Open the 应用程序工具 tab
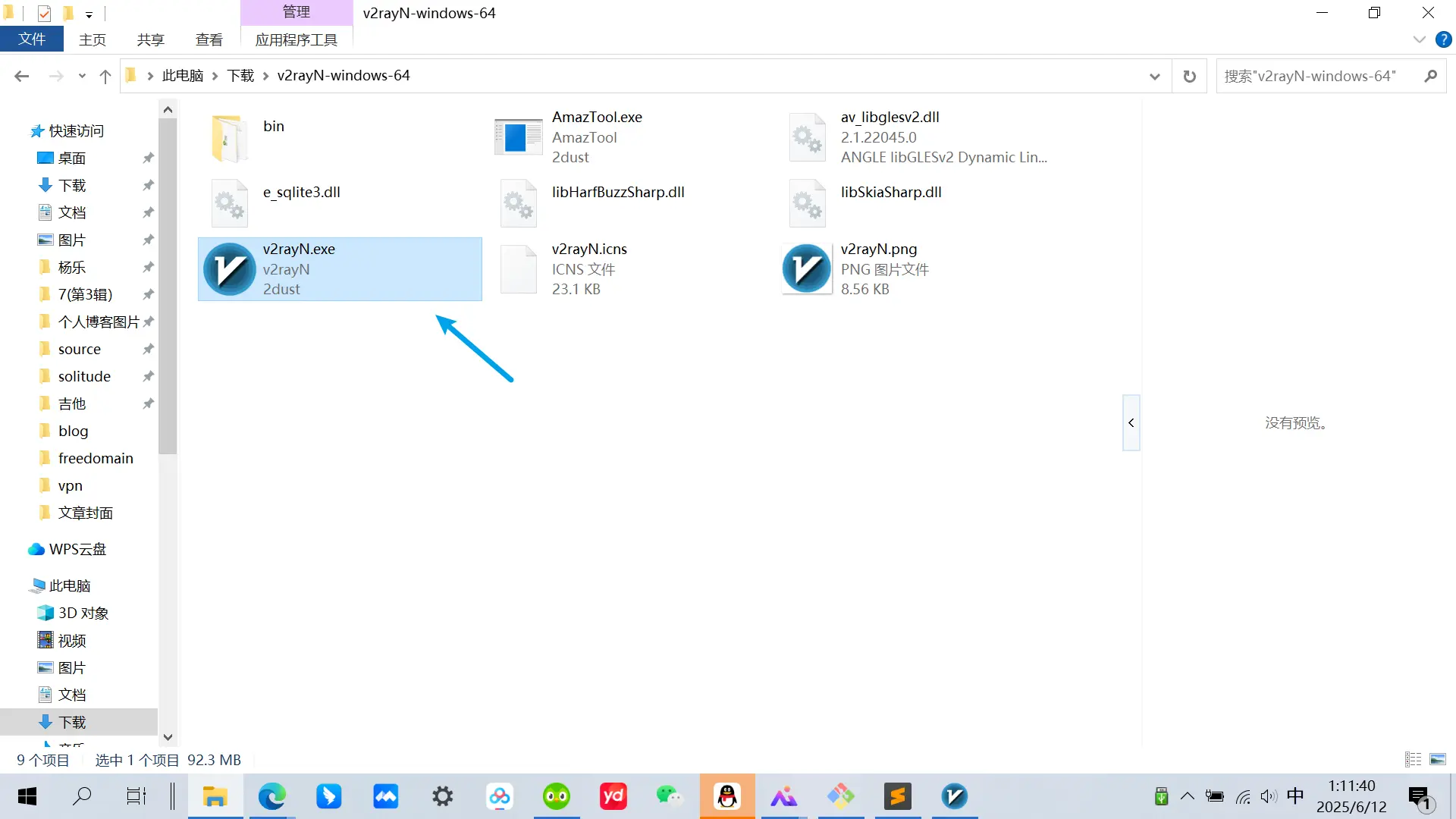 pos(297,39)
